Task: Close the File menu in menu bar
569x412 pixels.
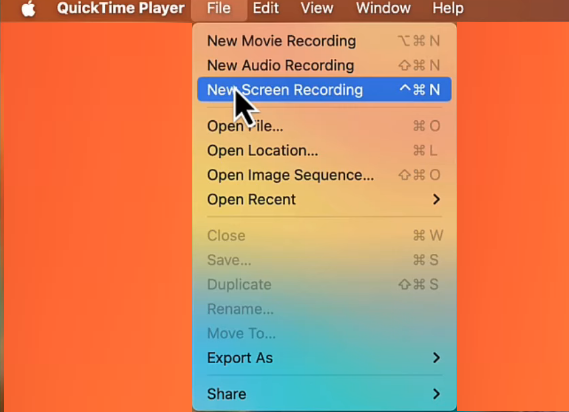Action: [219, 8]
